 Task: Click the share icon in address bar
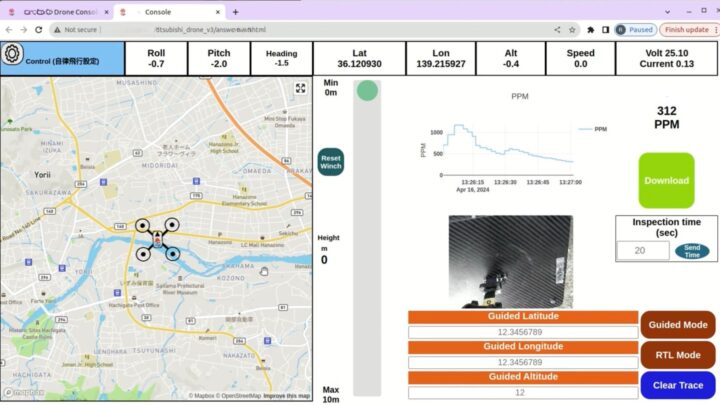[557, 30]
